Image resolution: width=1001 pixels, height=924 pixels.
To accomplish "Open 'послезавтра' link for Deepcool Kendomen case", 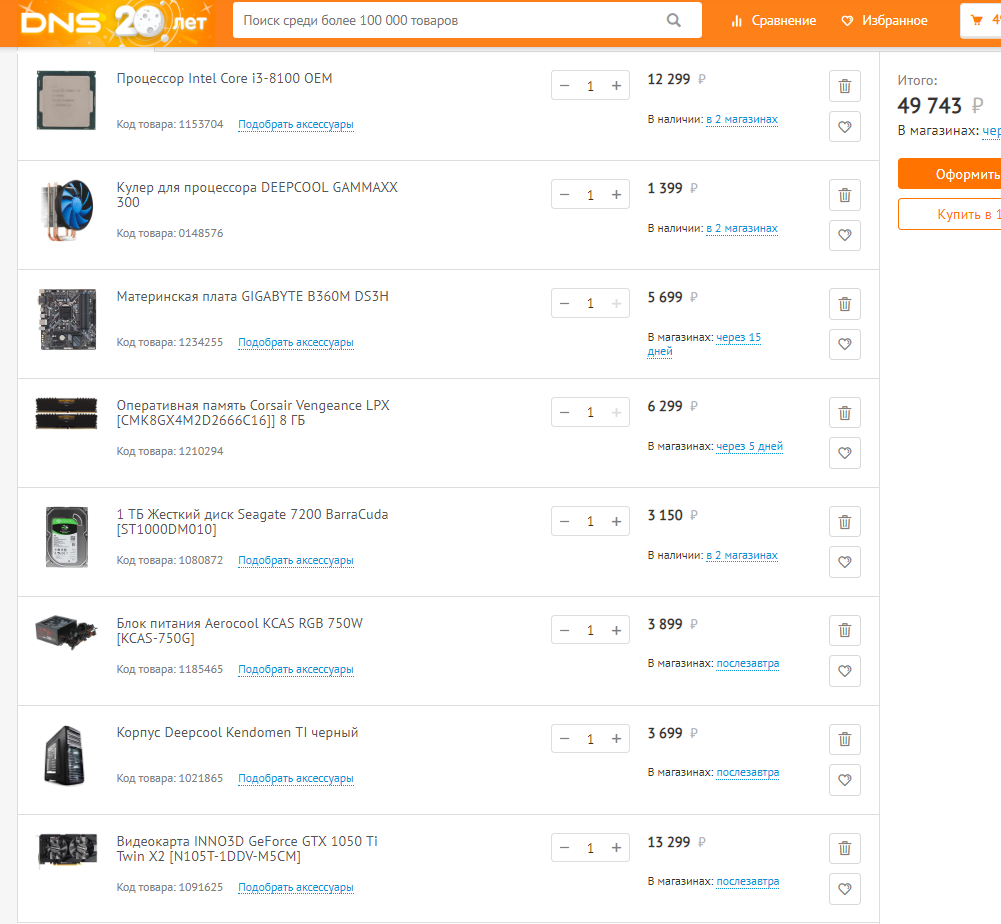I will 748,773.
